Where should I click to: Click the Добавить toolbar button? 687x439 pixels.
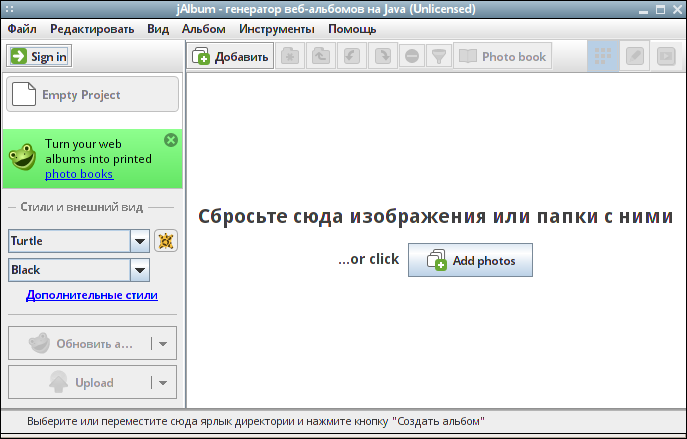pos(230,56)
